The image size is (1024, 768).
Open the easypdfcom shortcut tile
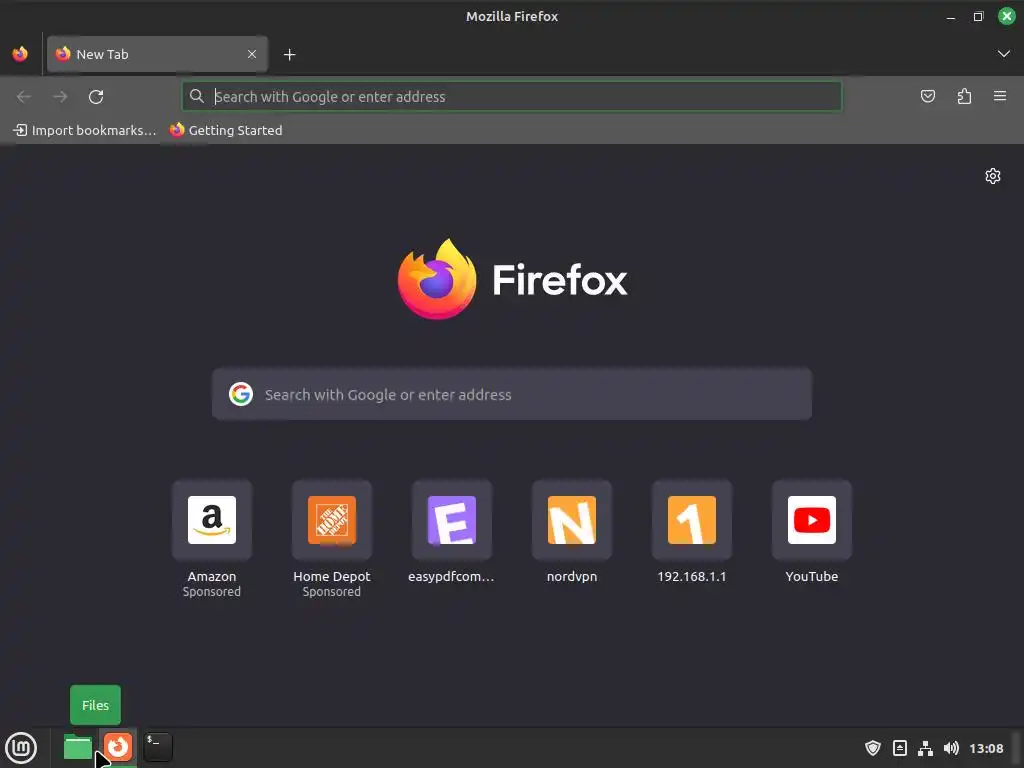(x=451, y=520)
